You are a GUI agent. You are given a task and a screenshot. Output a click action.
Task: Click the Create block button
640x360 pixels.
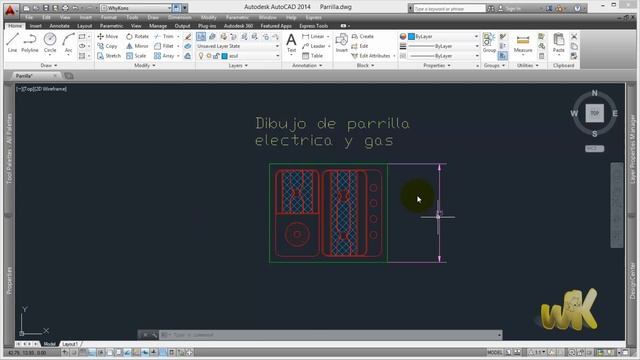tap(362, 36)
